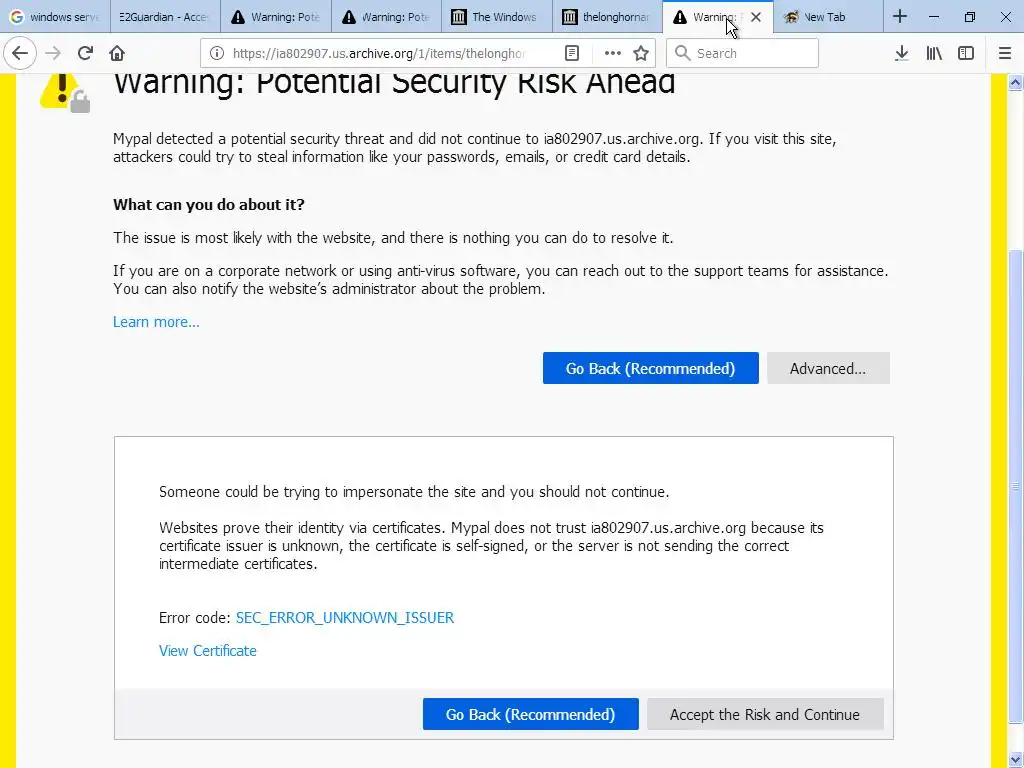Image resolution: width=1024 pixels, height=768 pixels.
Task: Open the hamburger application menu
Action: (1005, 53)
